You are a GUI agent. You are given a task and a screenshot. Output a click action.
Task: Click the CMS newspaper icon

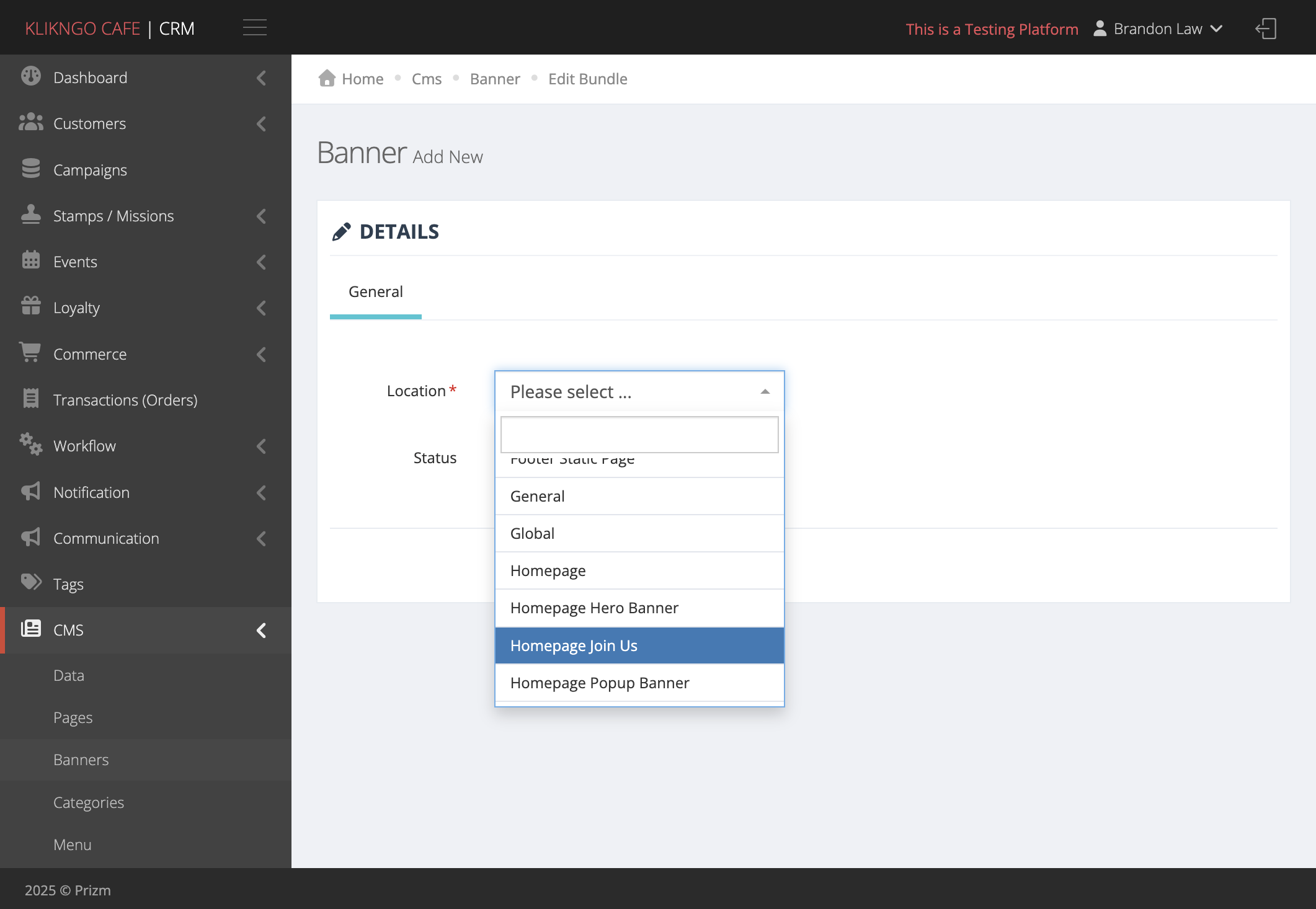click(31, 629)
